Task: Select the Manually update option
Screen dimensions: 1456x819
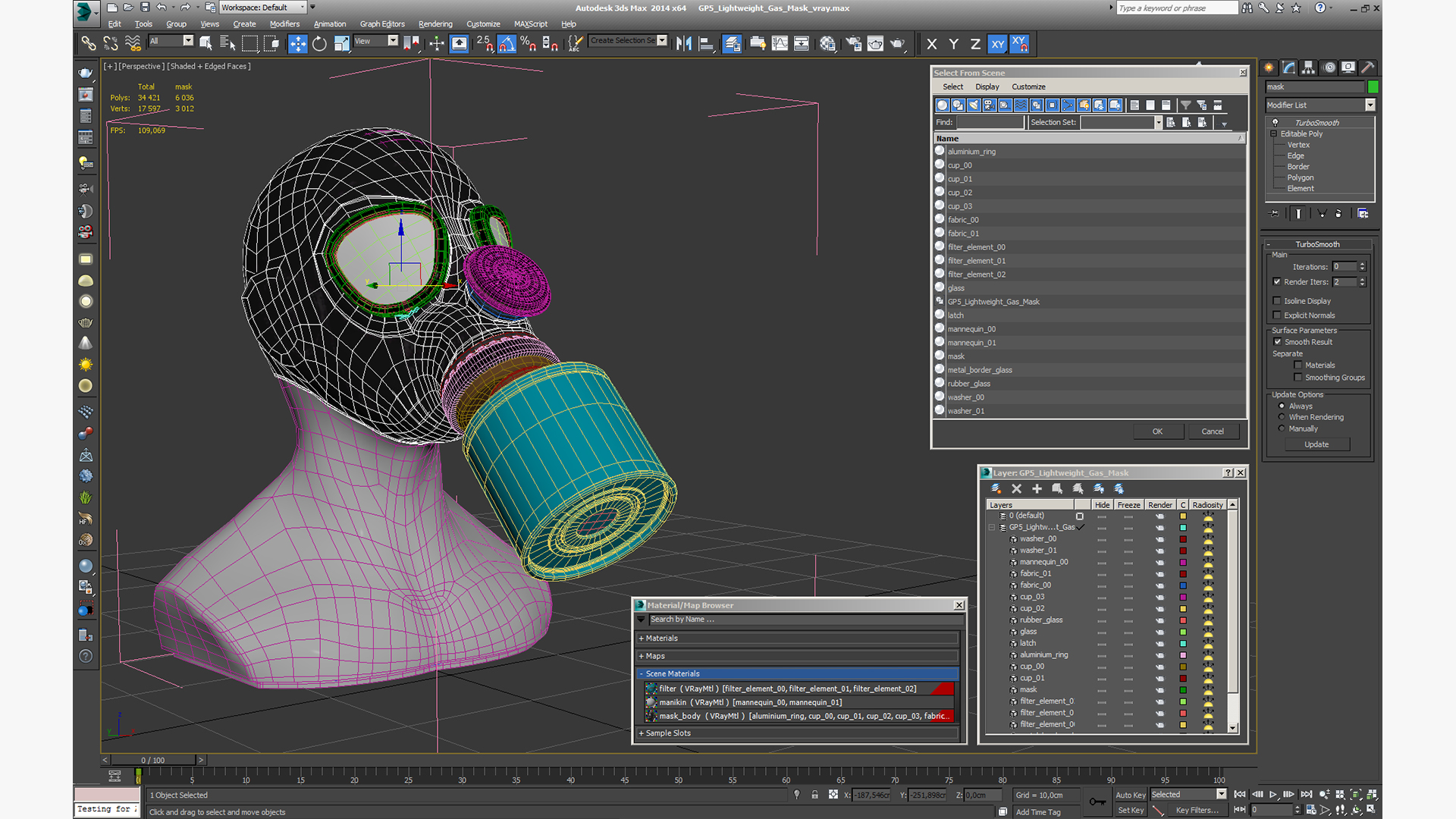Action: 1282,428
